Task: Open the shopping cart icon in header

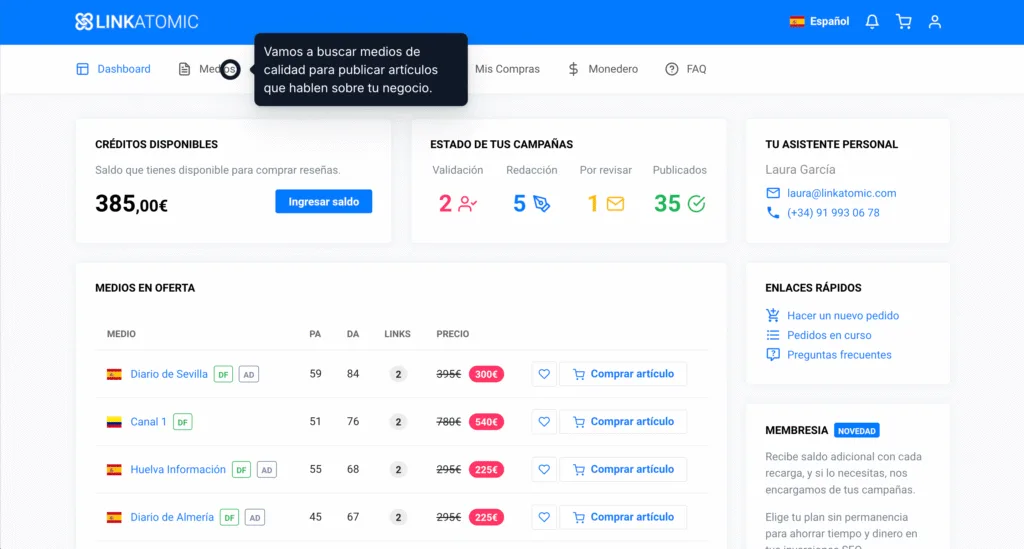Action: pyautogui.click(x=904, y=22)
